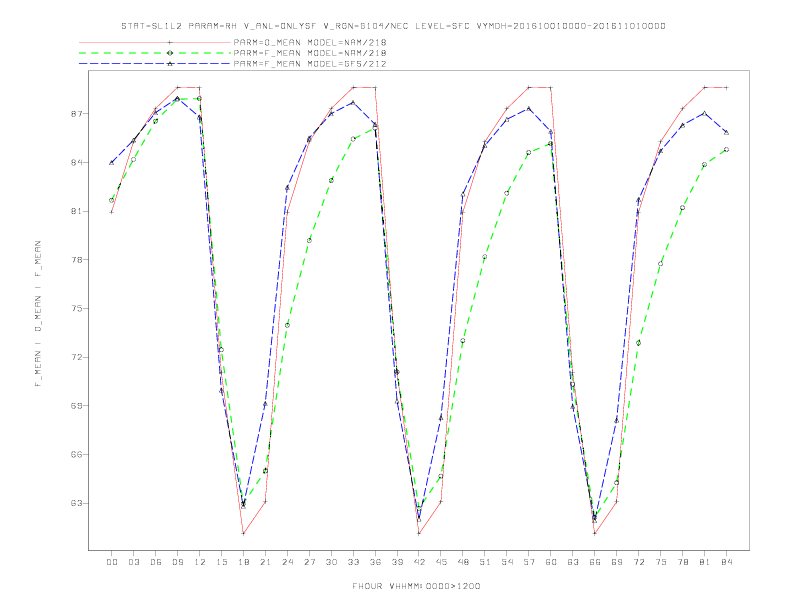Click green NAM circle data point at hour 48

click(463, 341)
